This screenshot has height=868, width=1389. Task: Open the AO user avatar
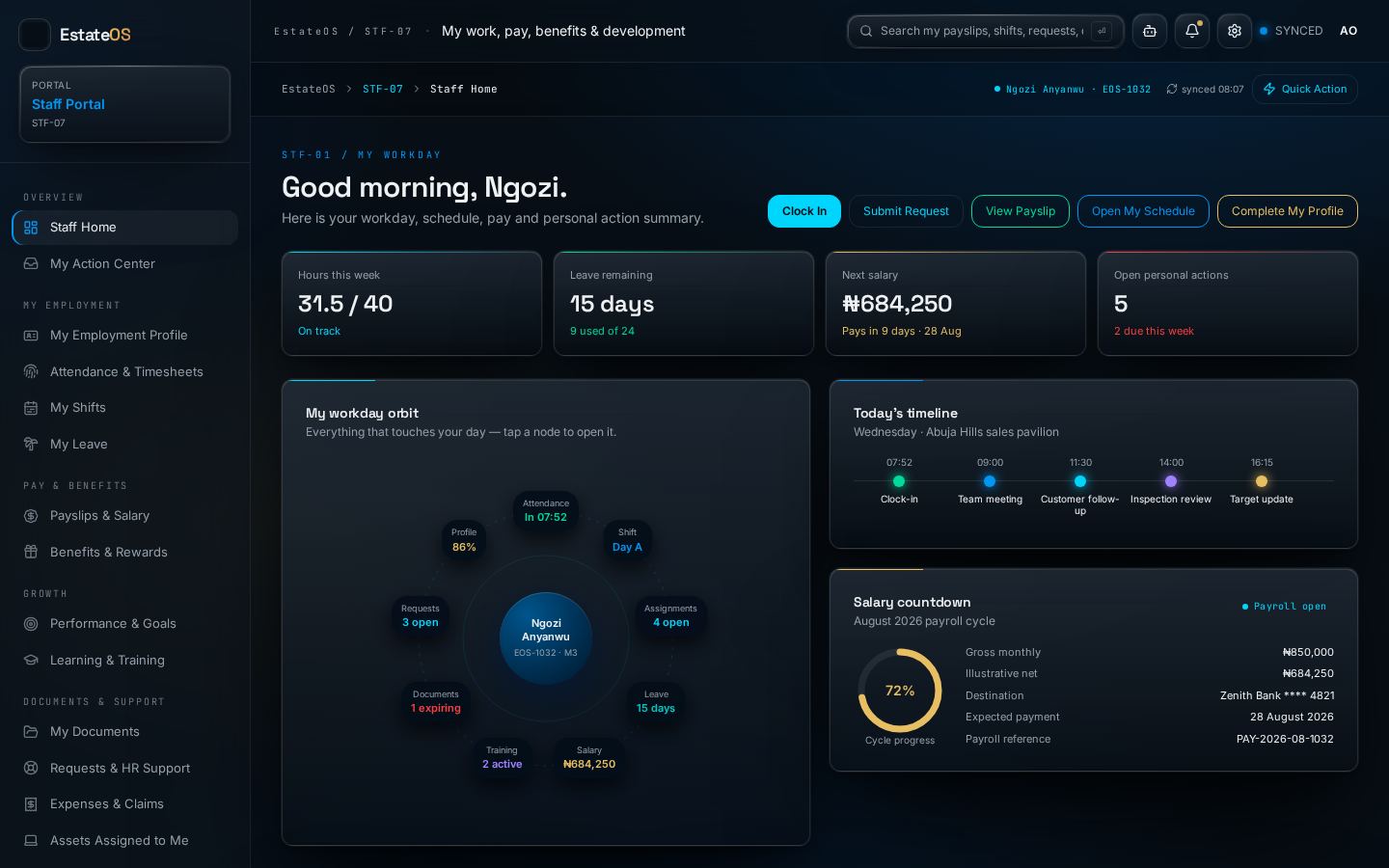pyautogui.click(x=1348, y=31)
